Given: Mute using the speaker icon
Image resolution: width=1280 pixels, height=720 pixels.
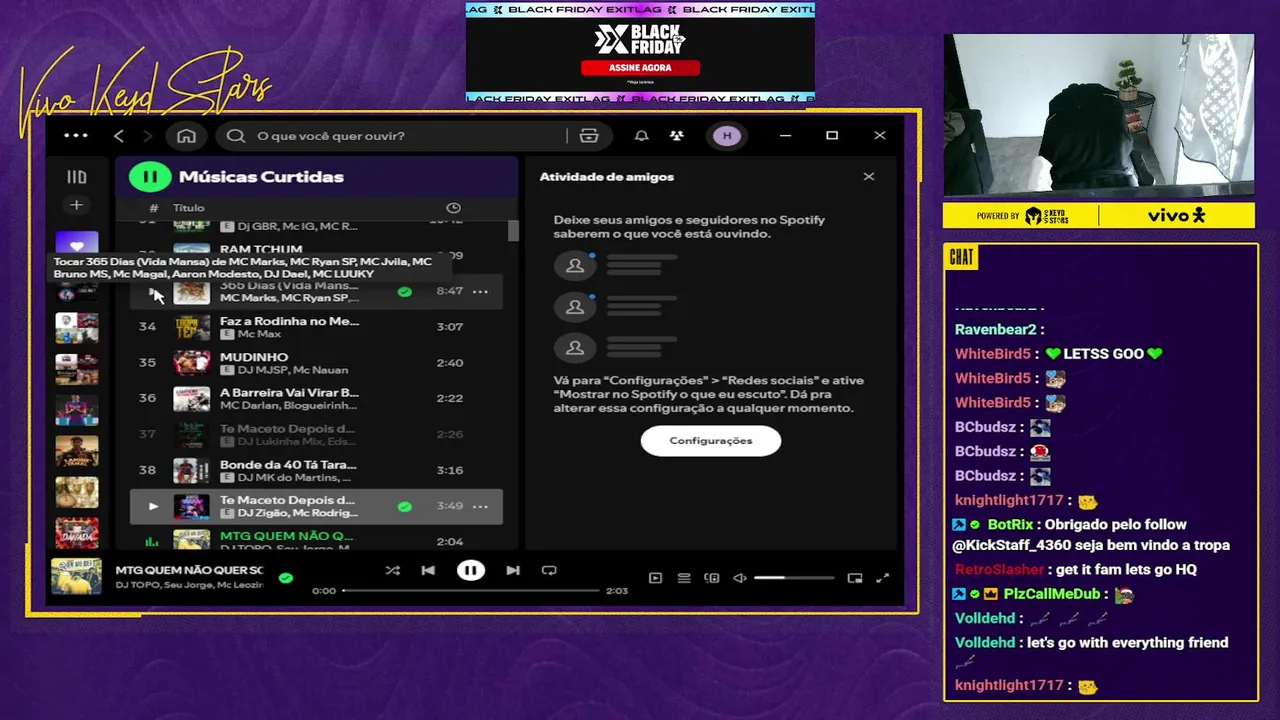Looking at the screenshot, I should pos(740,578).
